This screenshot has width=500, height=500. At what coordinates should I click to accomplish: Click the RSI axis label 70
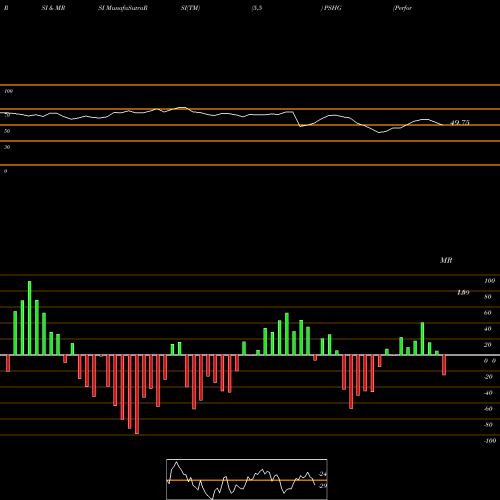[x=7, y=115]
